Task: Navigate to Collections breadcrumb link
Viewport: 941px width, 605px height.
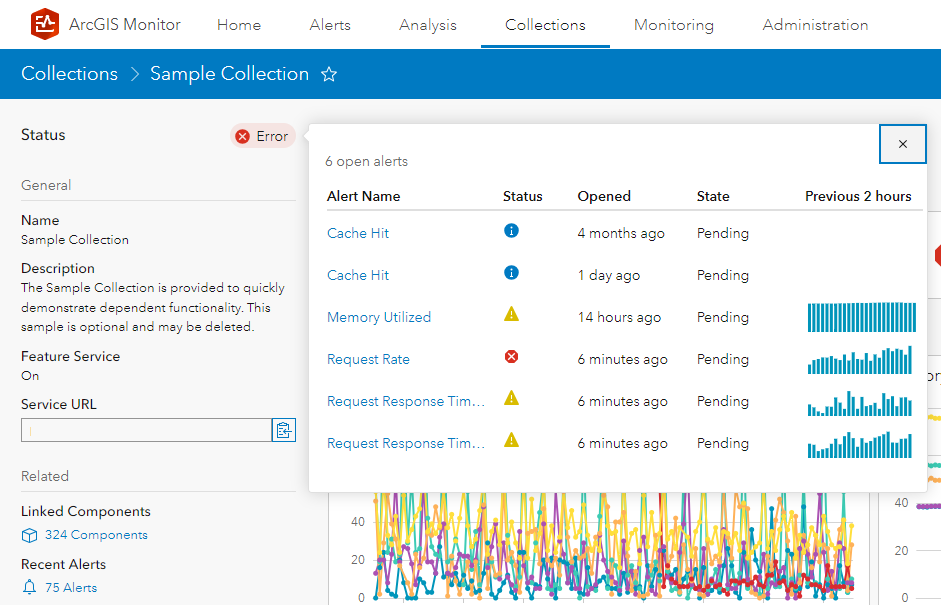Action: [69, 74]
